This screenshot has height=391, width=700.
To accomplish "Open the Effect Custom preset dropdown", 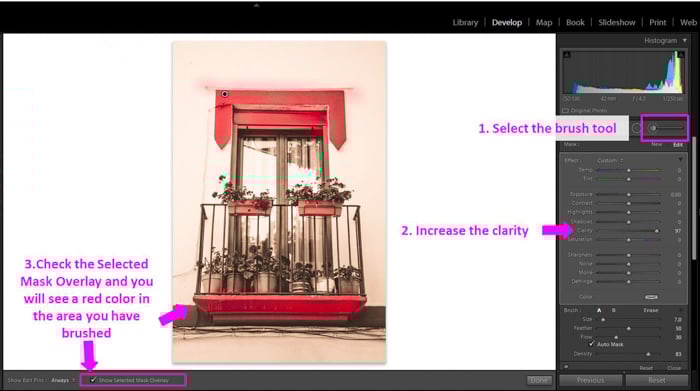I will coord(610,160).
